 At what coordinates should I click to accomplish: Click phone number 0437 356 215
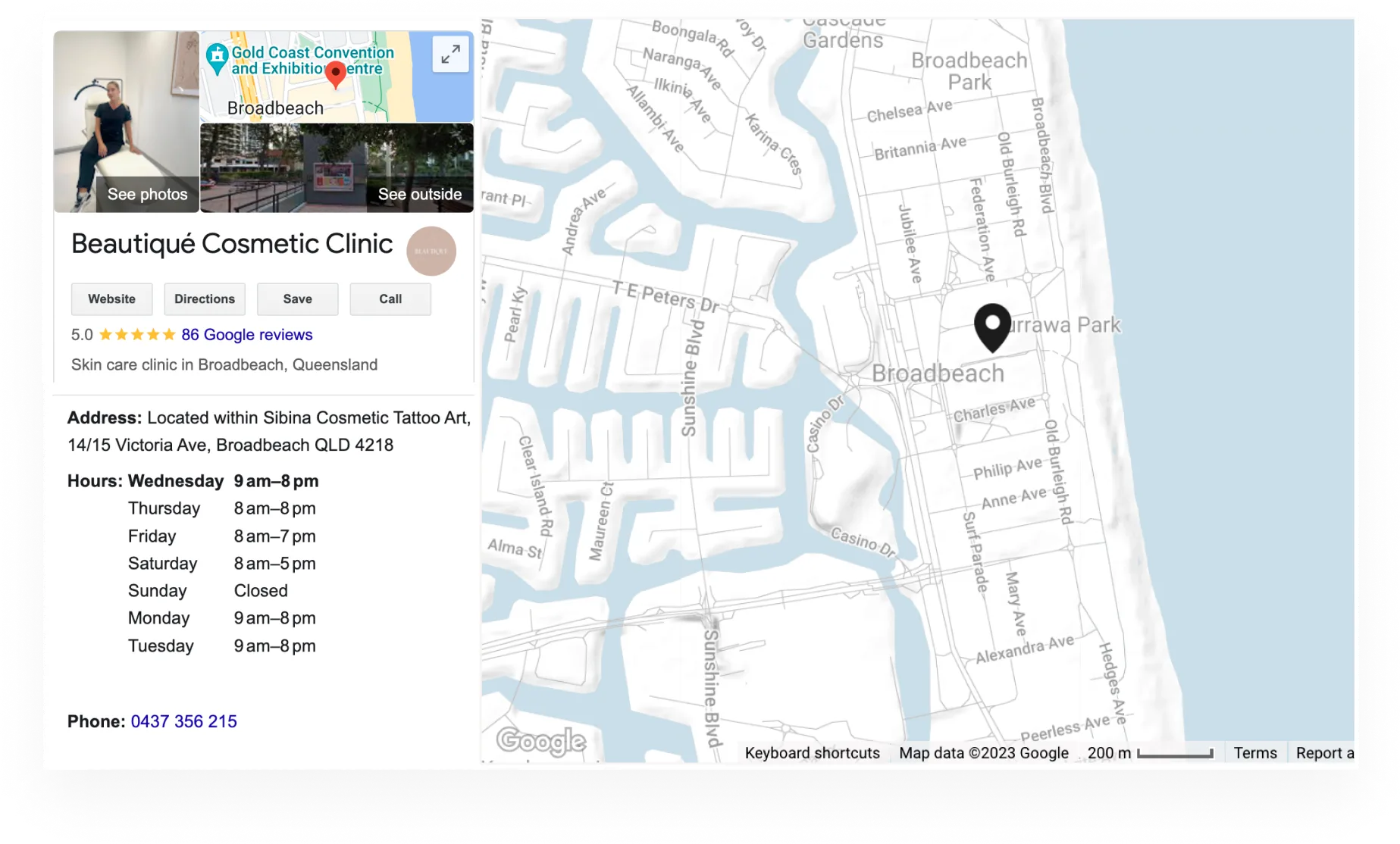(183, 721)
